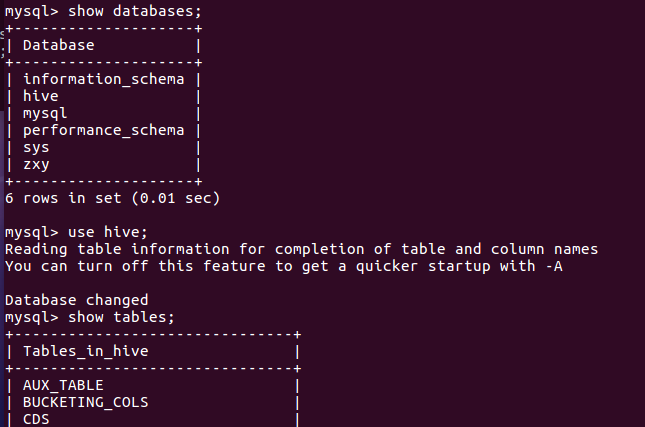Click the 'CDS' table entry
Viewport: 645px width, 427px height.
coord(36,419)
